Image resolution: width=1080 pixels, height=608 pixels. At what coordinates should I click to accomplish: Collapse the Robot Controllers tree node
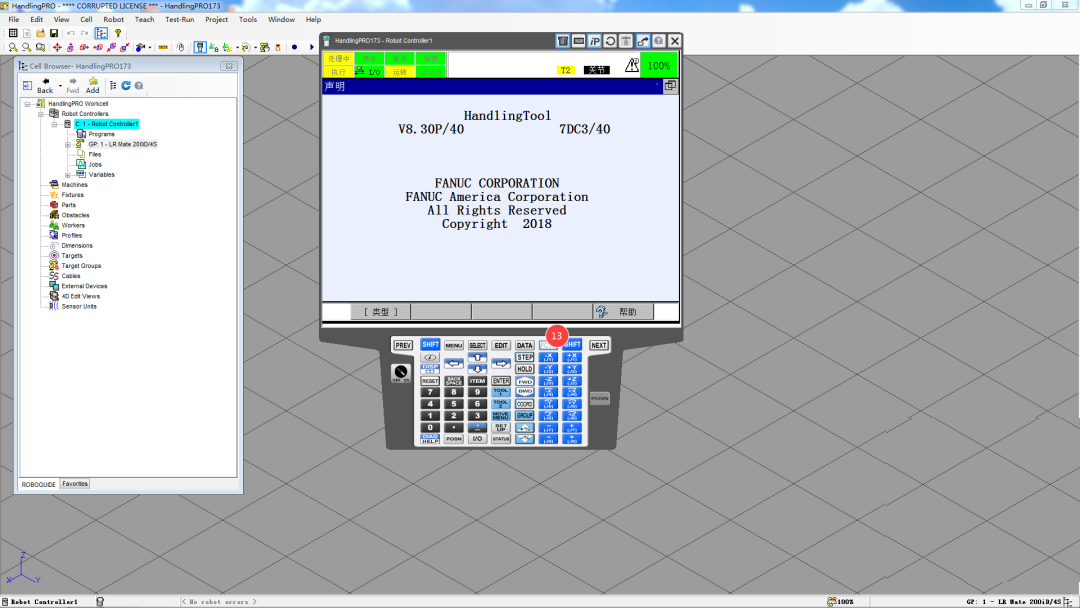click(41, 114)
